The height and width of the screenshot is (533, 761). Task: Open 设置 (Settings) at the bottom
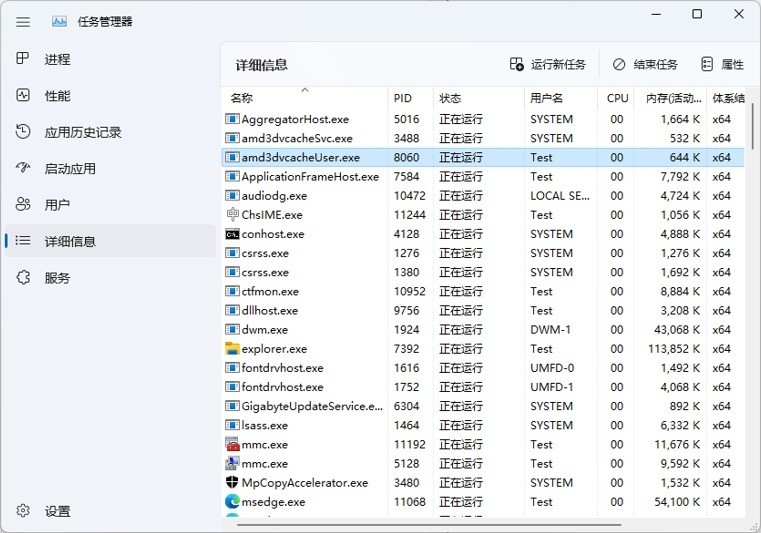point(110,511)
